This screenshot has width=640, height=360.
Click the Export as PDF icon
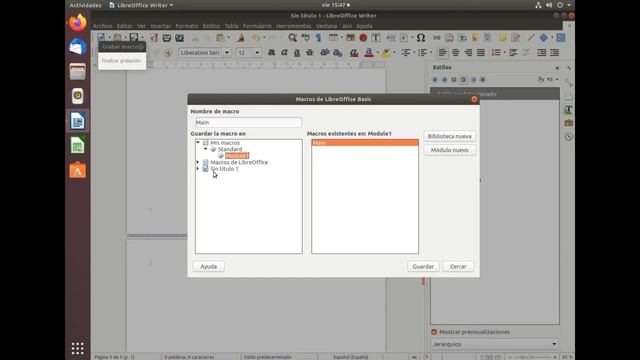[x=154, y=38]
